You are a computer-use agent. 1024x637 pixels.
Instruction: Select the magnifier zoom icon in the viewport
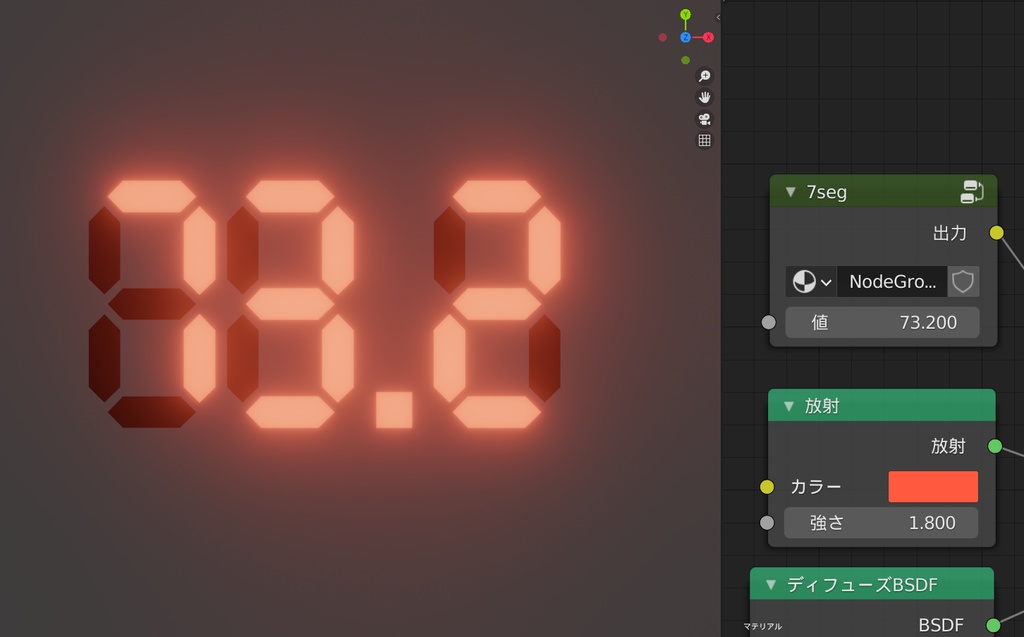[704, 75]
